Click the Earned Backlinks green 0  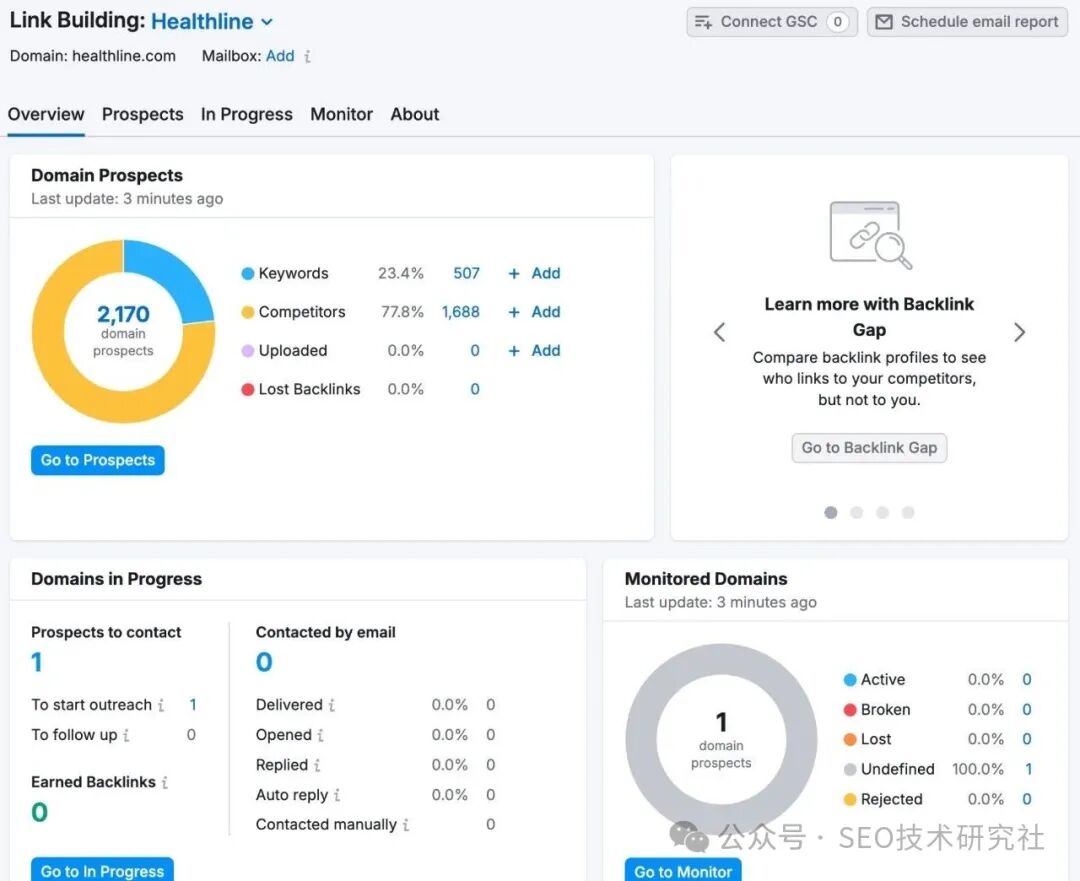(39, 812)
